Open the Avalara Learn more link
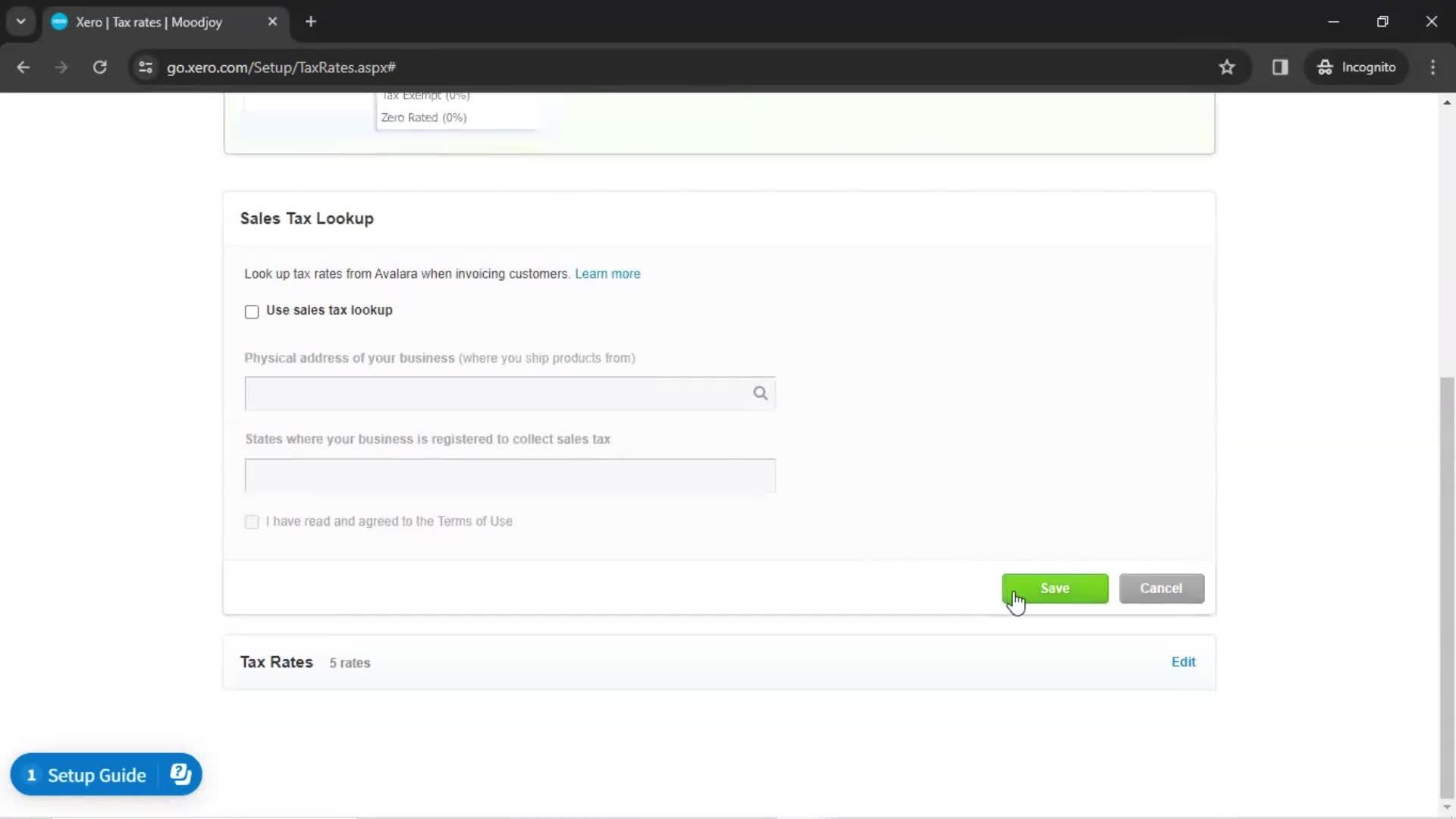 [607, 274]
